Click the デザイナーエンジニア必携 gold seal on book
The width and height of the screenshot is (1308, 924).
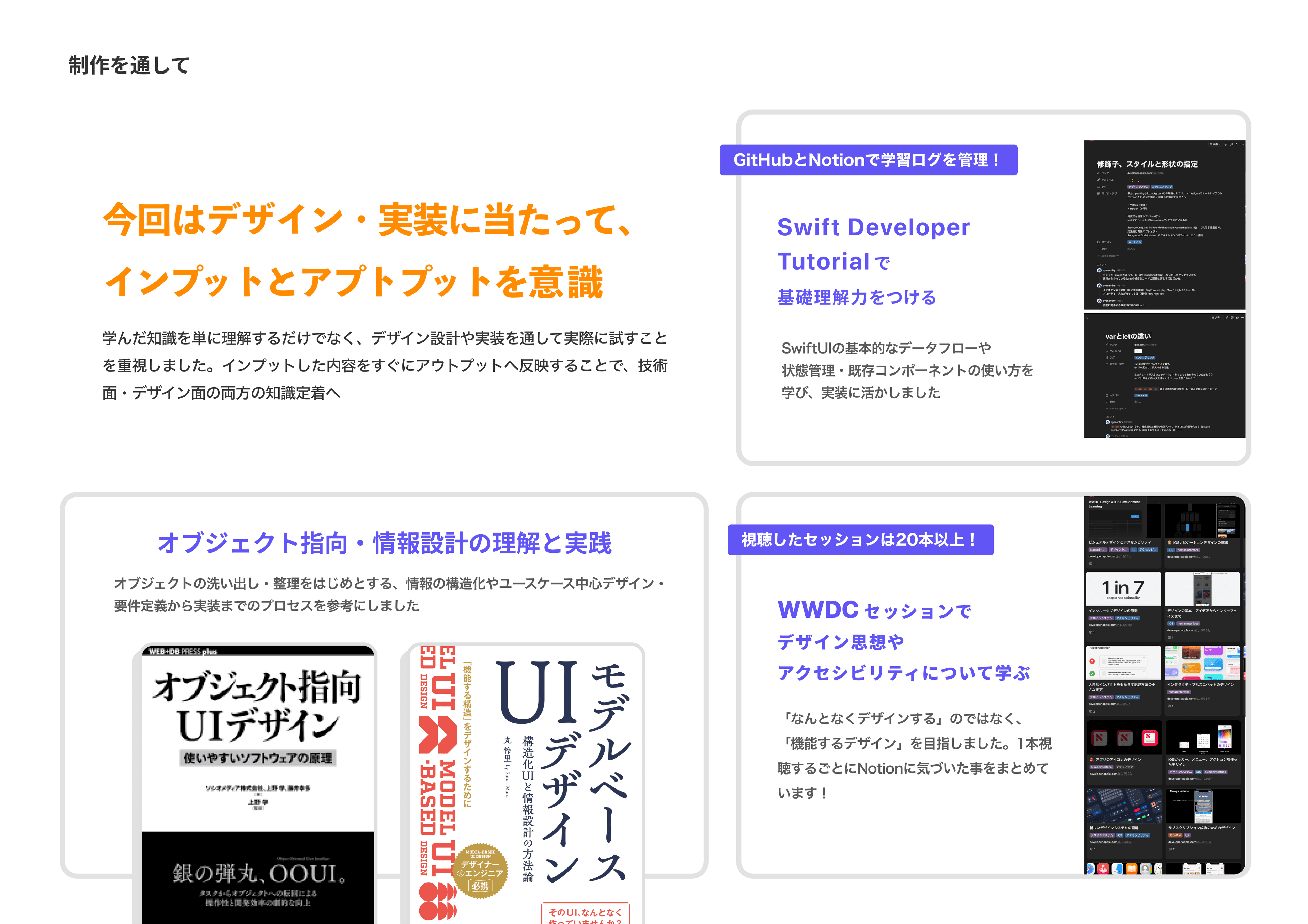(480, 871)
